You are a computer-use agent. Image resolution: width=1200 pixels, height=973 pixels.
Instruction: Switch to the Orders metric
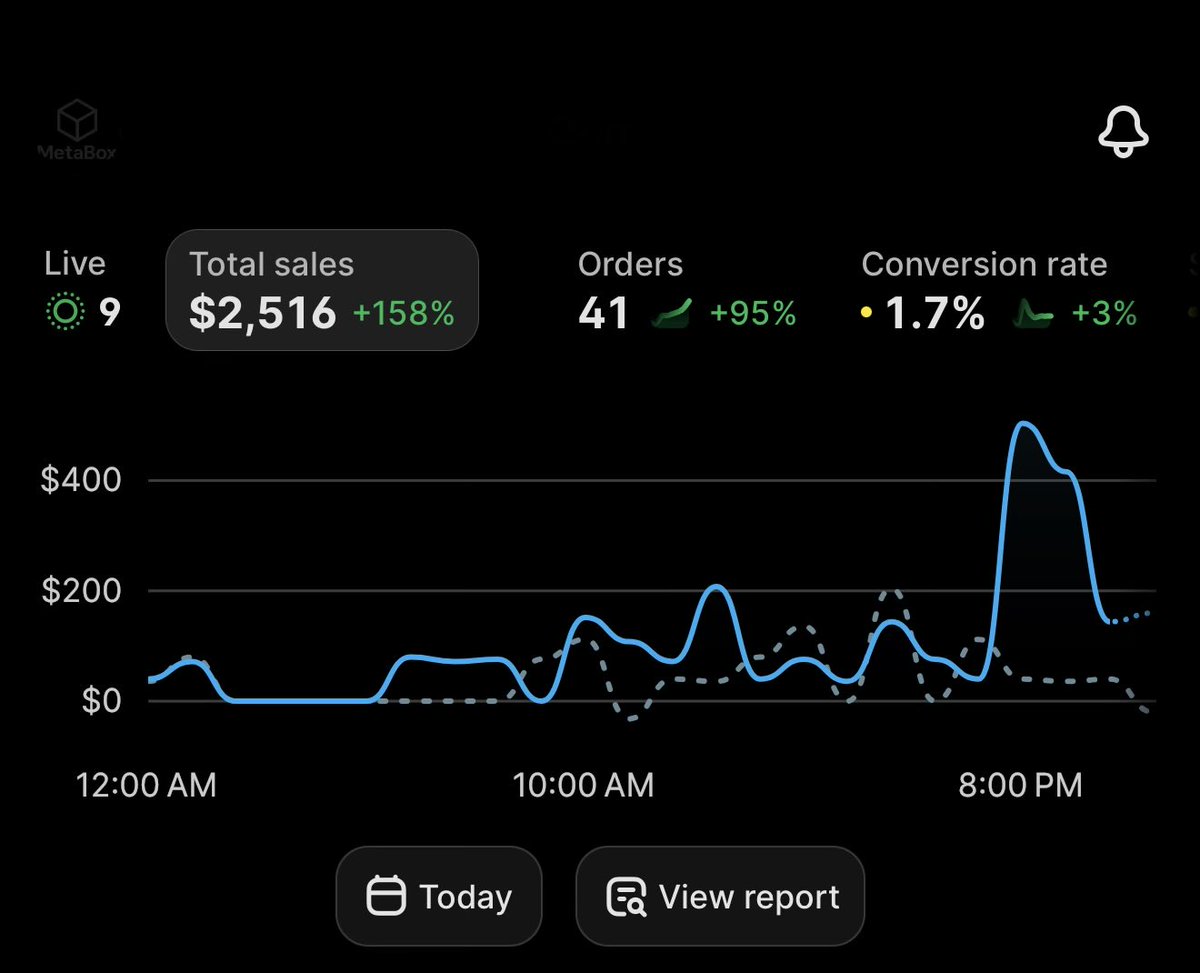pyautogui.click(x=687, y=291)
